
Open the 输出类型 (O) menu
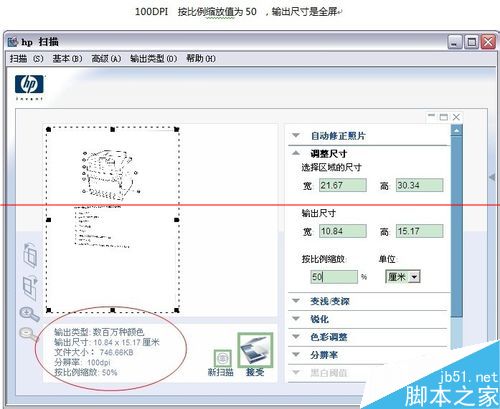coord(153,59)
